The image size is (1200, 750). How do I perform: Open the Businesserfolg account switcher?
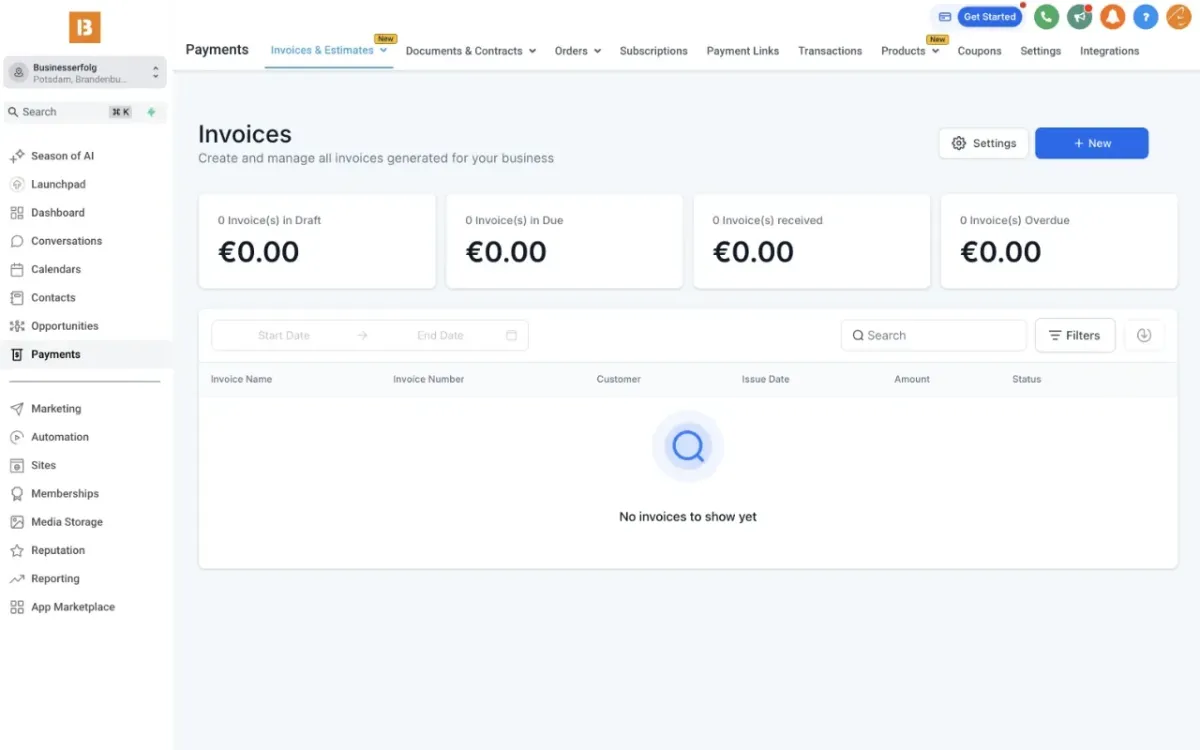pyautogui.click(x=85, y=73)
